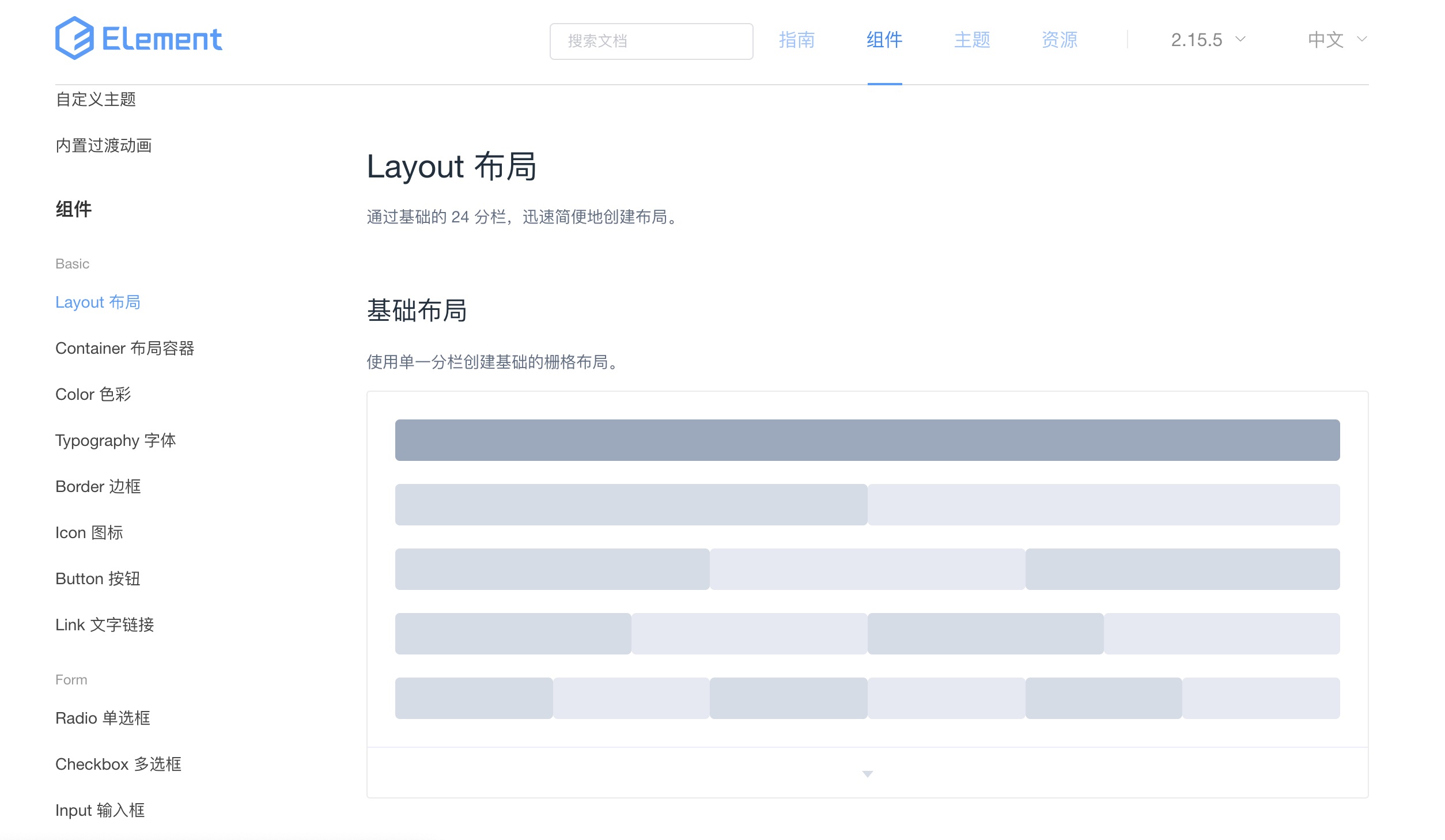
Task: Click the Basic group label
Action: tap(73, 264)
